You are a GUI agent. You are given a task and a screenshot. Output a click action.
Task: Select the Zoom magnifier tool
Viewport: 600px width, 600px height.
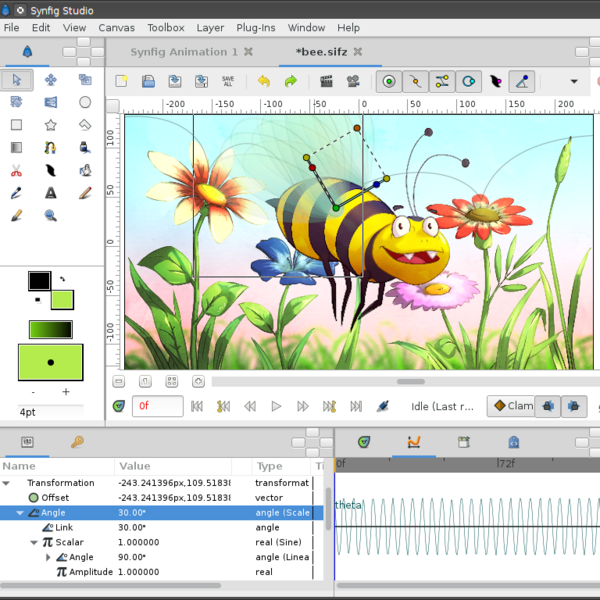(51, 215)
